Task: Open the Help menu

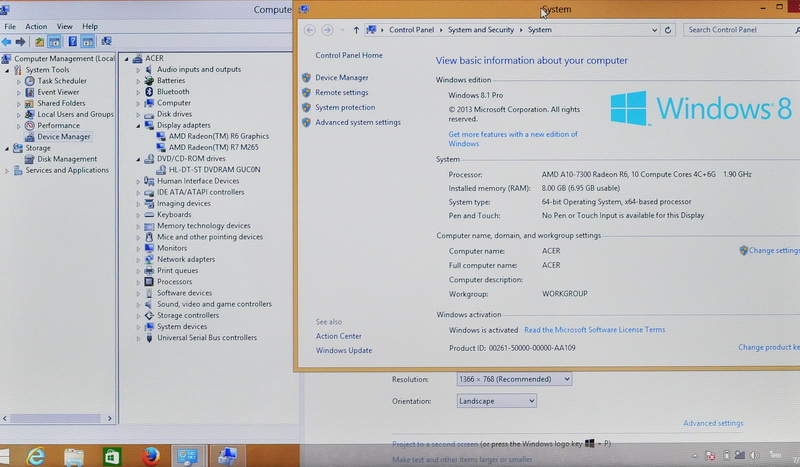Action: (90, 27)
